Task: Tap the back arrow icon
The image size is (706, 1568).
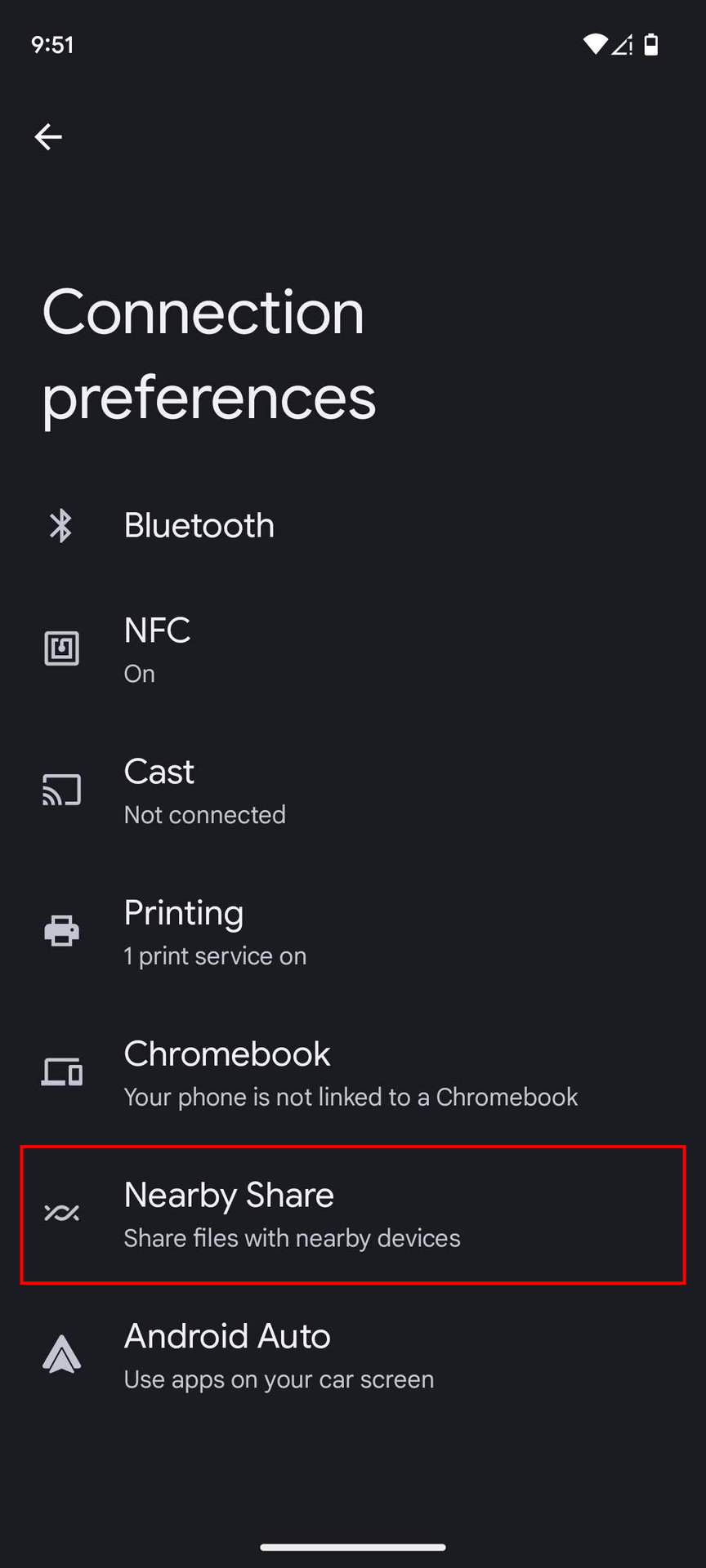Action: coord(48,136)
